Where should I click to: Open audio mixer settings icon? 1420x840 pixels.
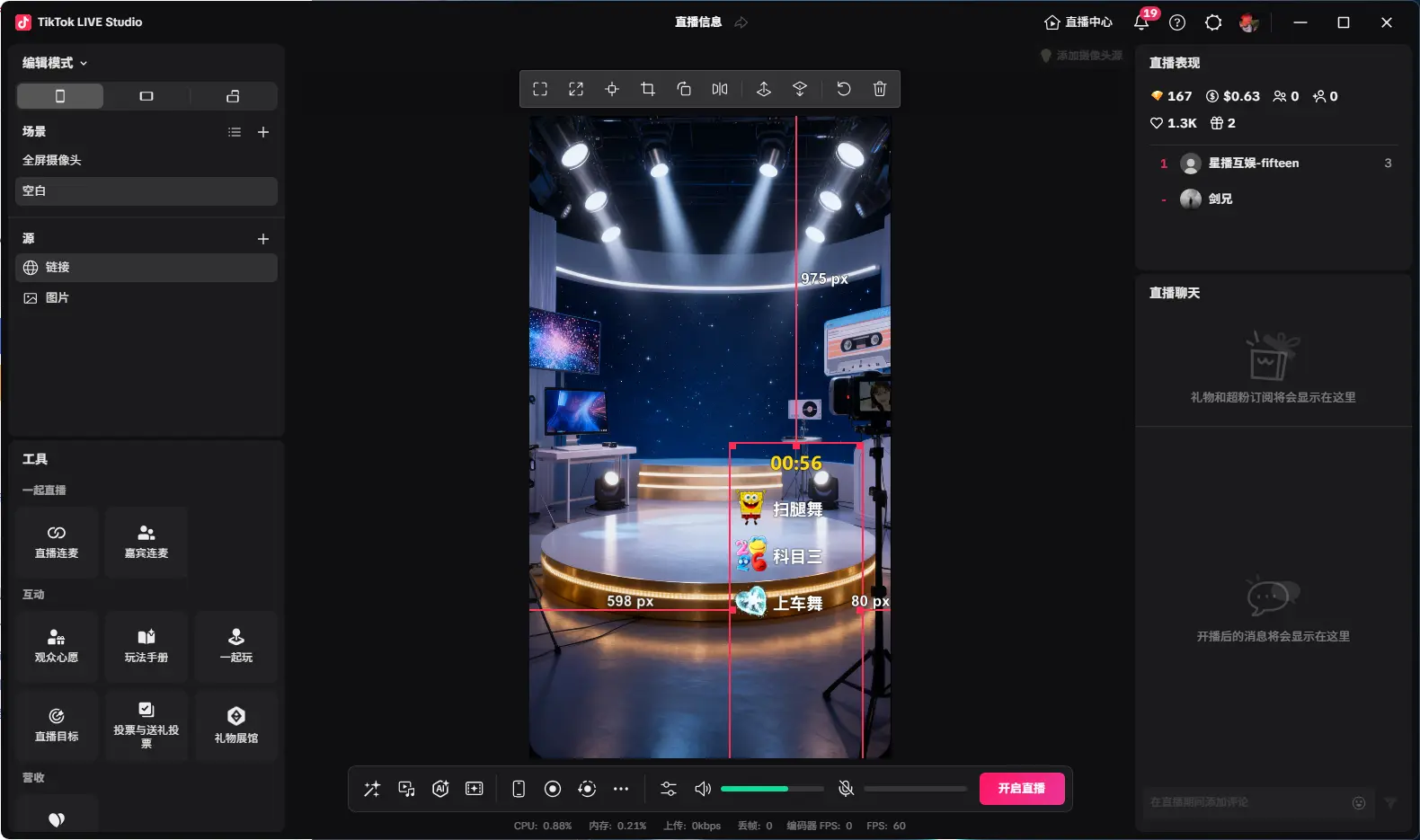point(669,789)
